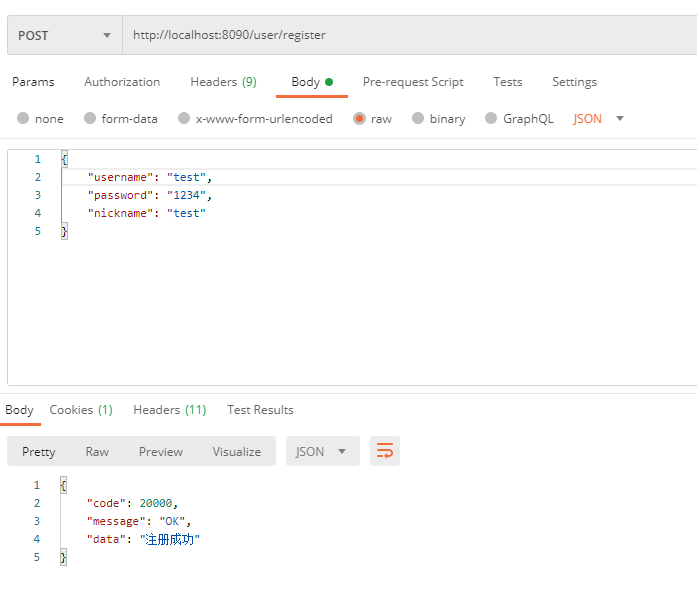The height and width of the screenshot is (595, 697).
Task: Open the Authorization tab
Action: click(x=122, y=82)
